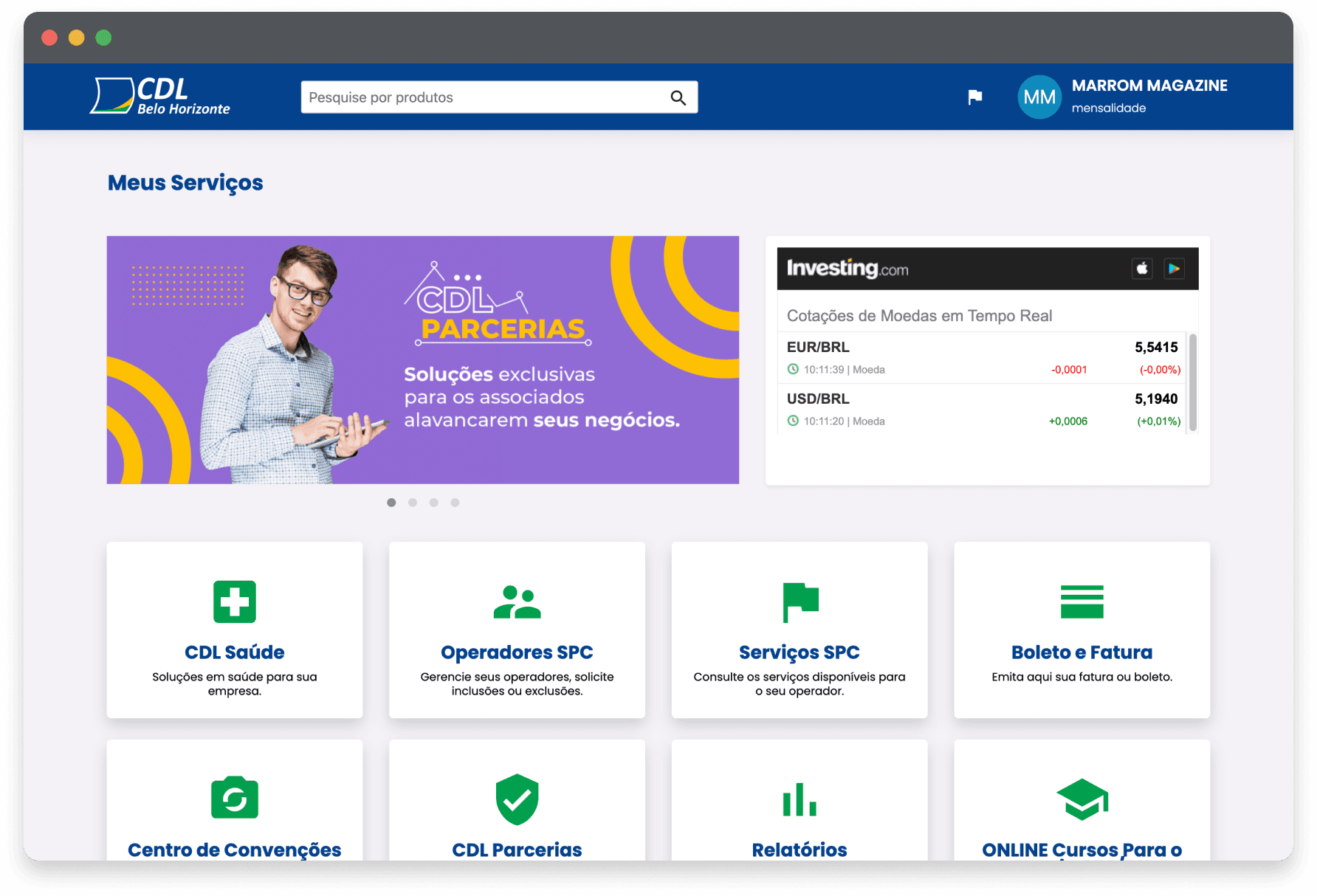1317x896 pixels.
Task: Click the CDL Saúde medical cross icon
Action: coord(235,602)
